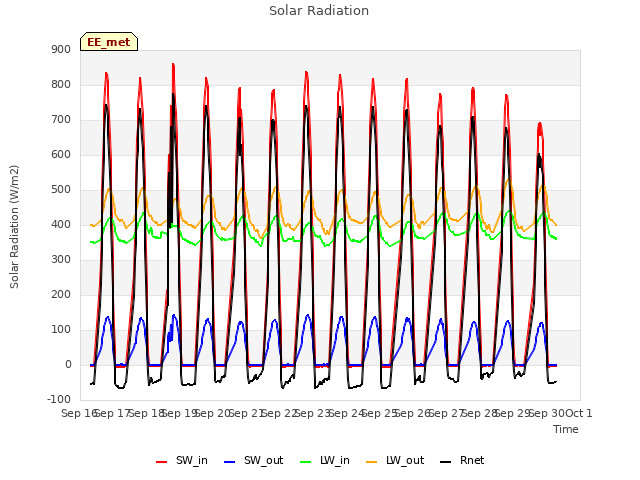Click the 600 y-axis tick label

pos(61,155)
